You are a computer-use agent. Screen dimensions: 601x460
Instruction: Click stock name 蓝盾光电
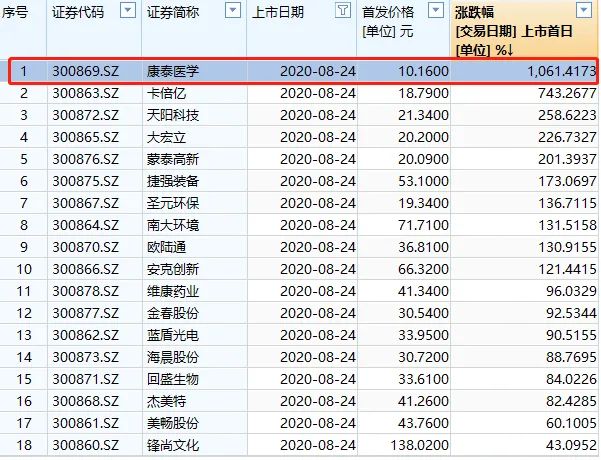tap(173, 335)
